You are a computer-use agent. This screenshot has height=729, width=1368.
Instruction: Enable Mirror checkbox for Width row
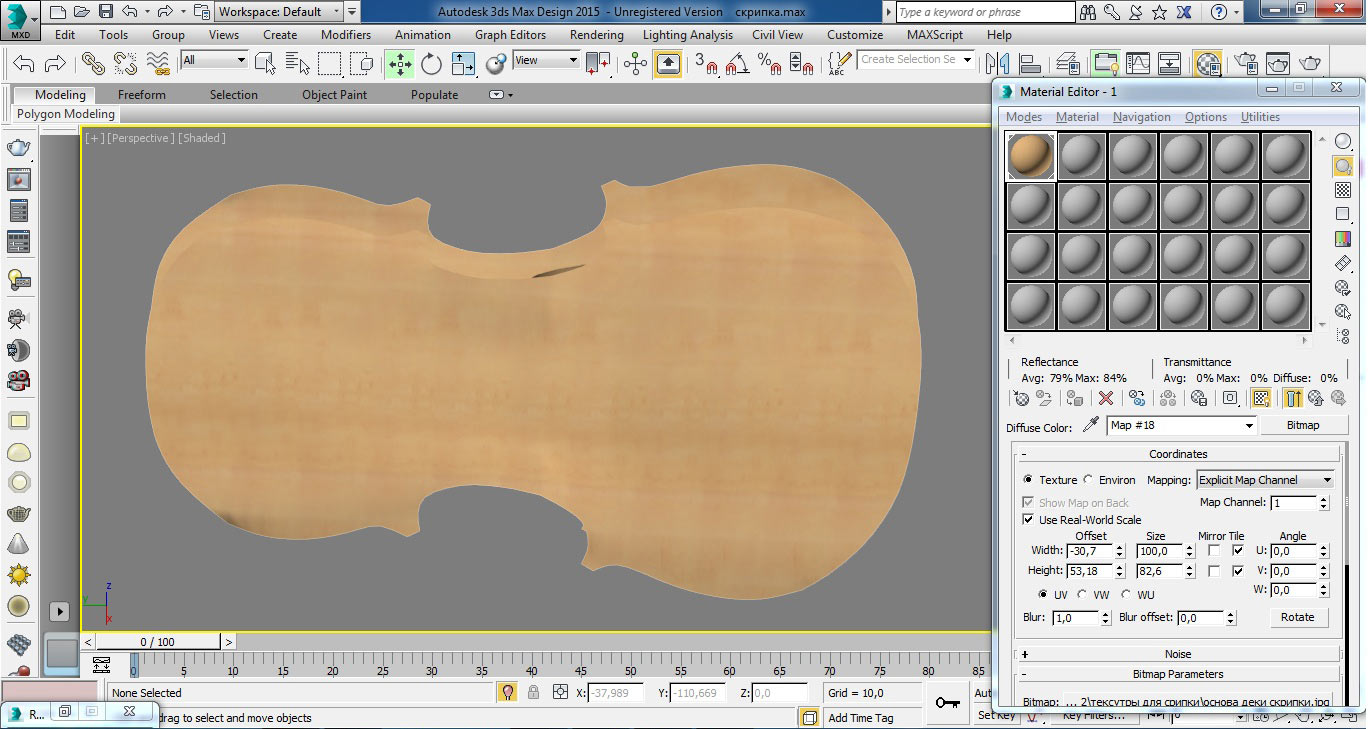pos(1213,551)
